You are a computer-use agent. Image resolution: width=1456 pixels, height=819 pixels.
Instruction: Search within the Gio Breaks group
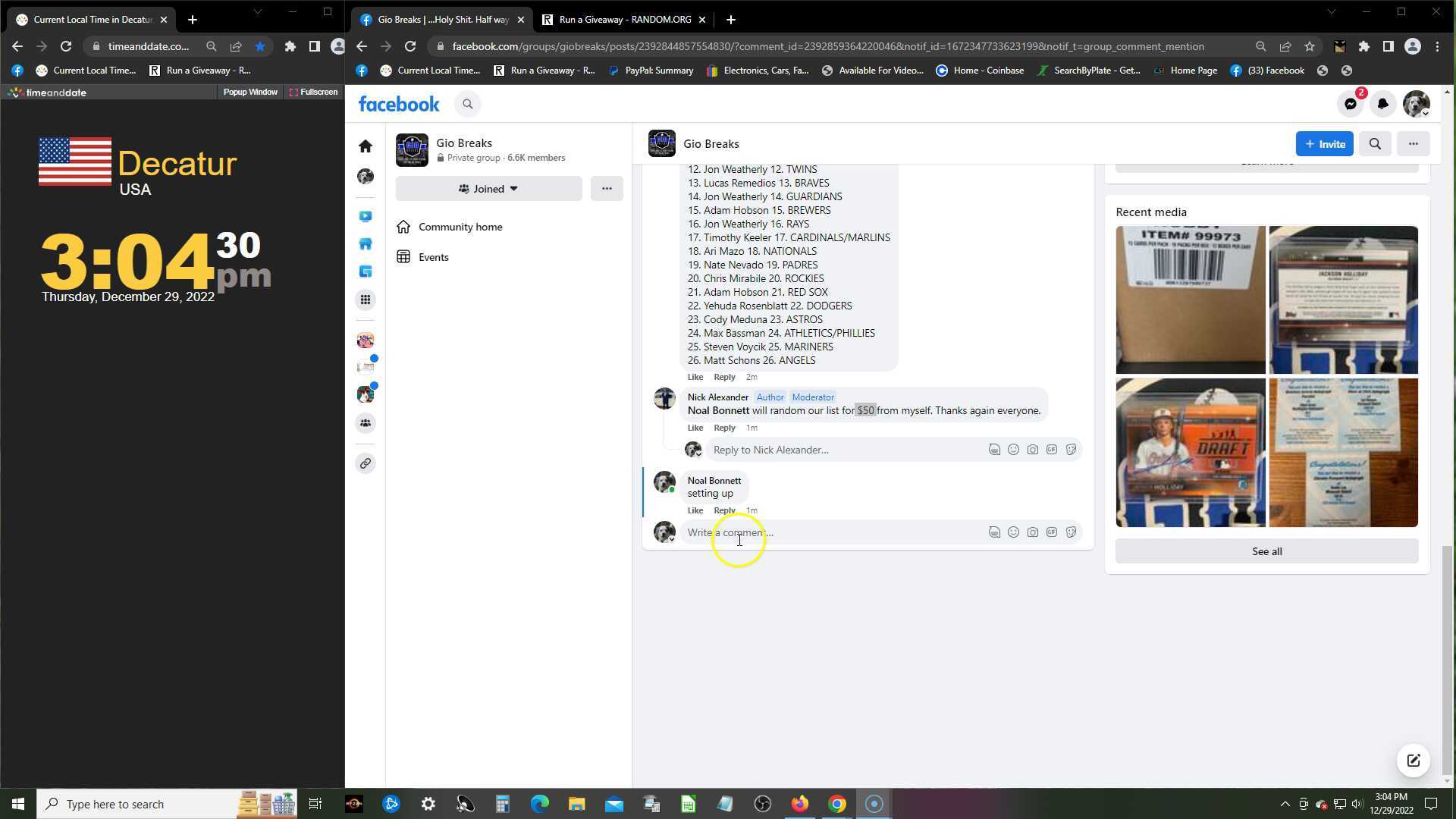[x=1375, y=144]
